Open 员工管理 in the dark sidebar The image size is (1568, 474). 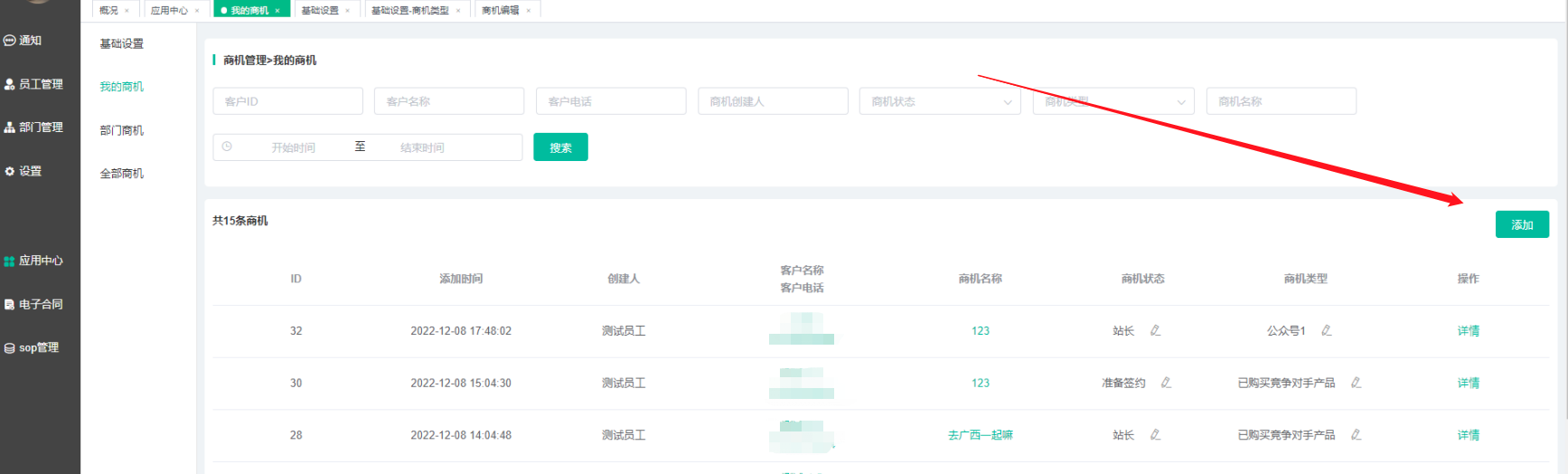coord(33,84)
